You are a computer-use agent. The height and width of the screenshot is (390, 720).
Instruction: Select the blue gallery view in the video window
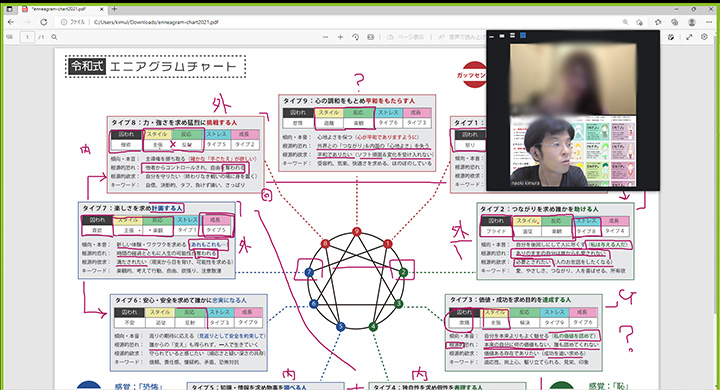click(x=523, y=36)
